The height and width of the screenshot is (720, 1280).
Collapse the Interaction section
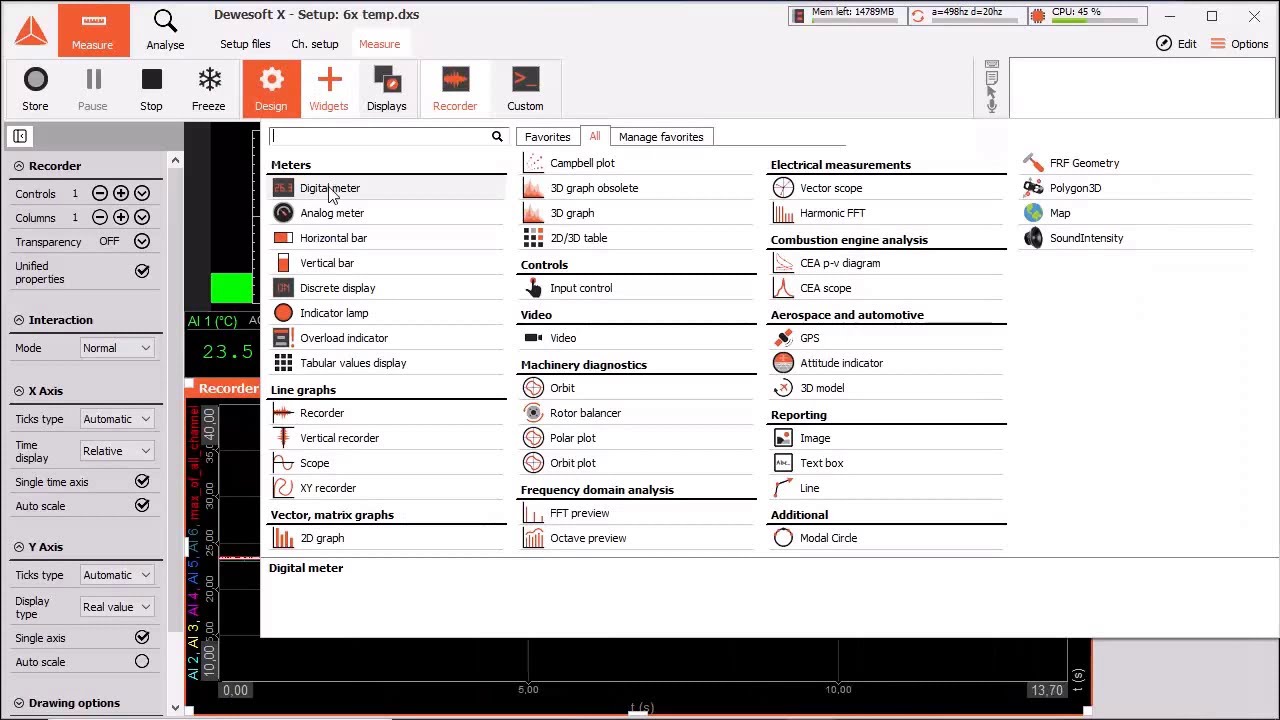19,320
